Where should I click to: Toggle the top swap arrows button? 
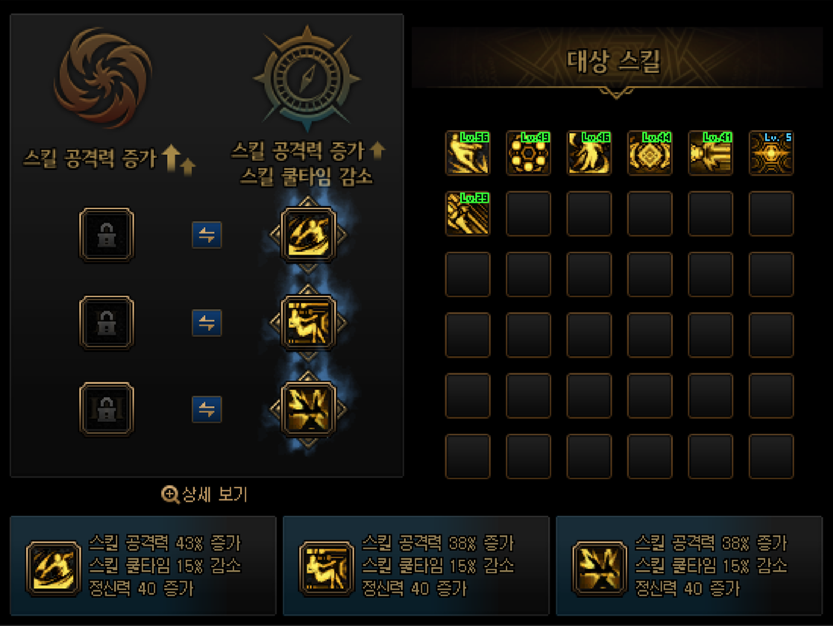(207, 235)
